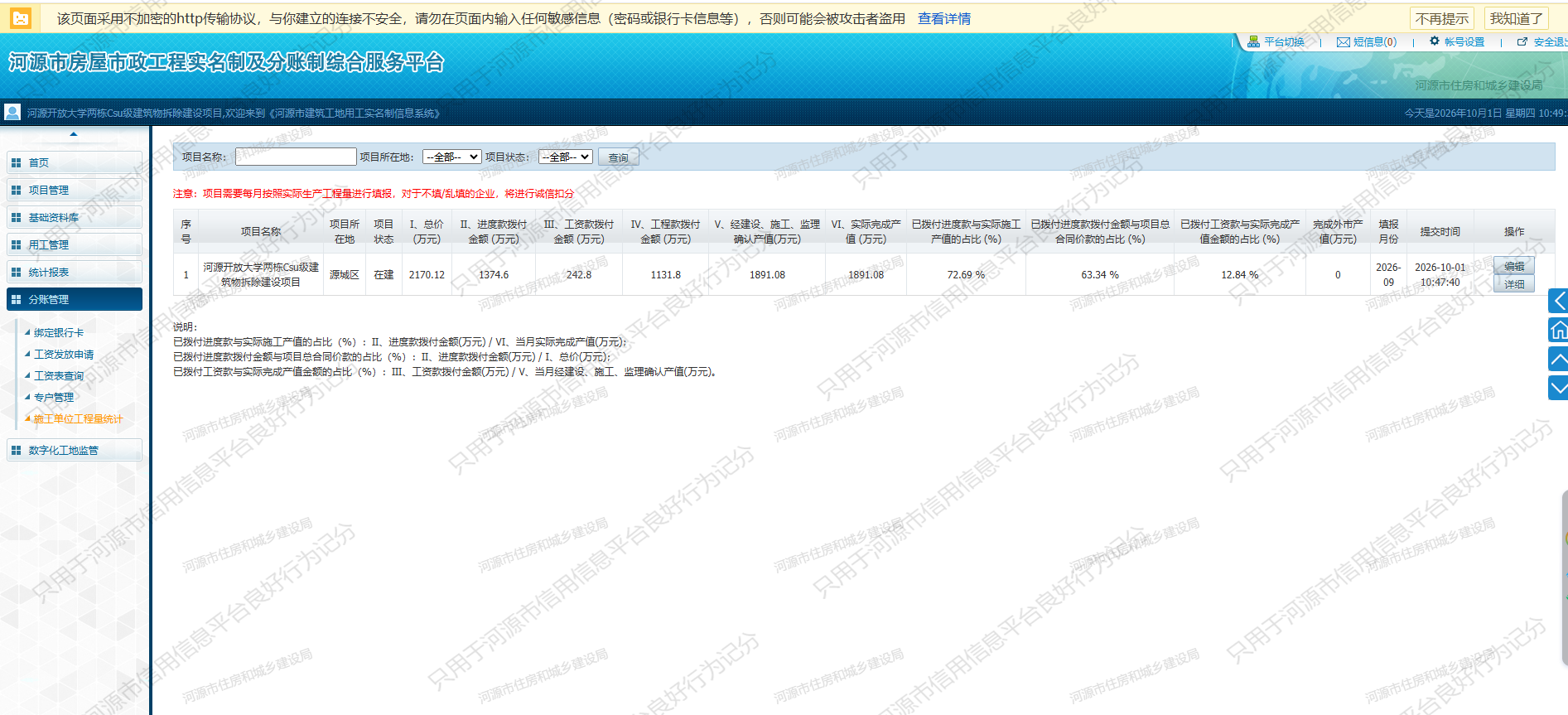The width and height of the screenshot is (1568, 715).
Task: Collapse the 分账管理 sidebar menu
Action: click(x=75, y=299)
